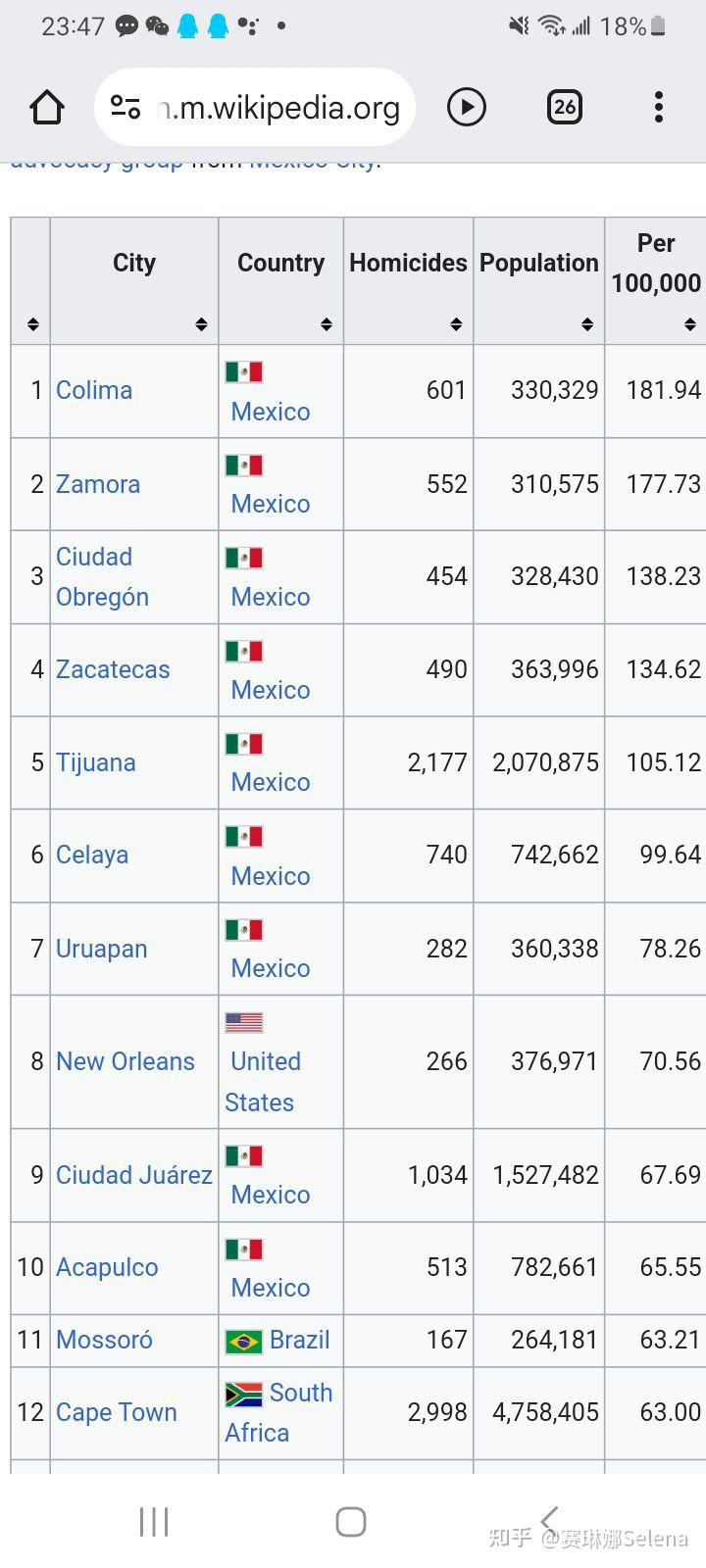Viewport: 706px width, 1568px height.
Task: Click the Brazil flag icon
Action: (x=244, y=1341)
